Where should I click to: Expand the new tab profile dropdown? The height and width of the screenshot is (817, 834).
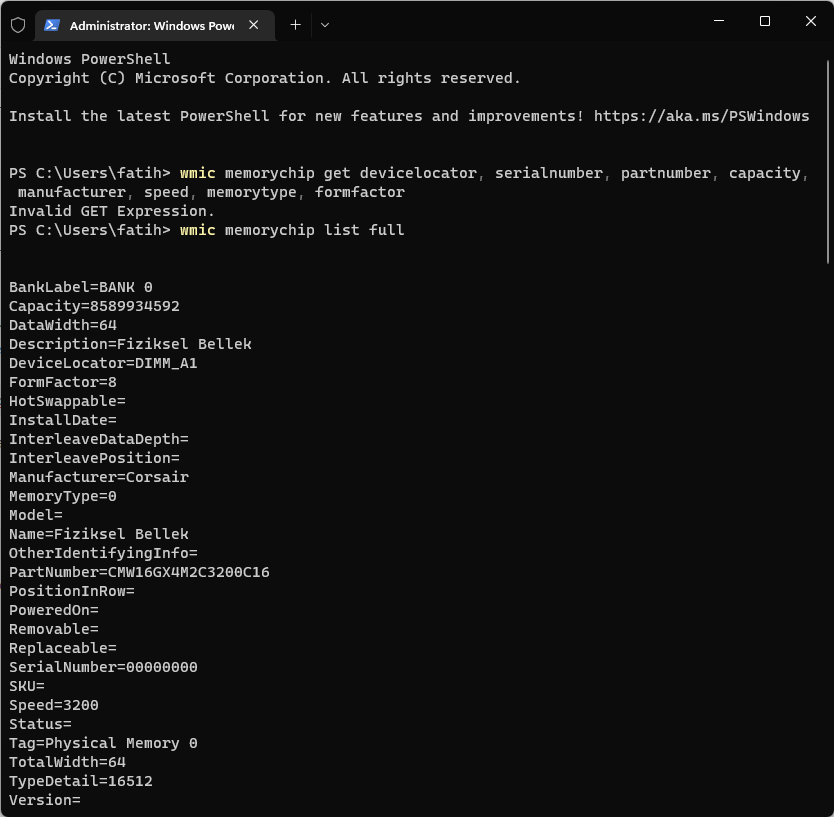click(325, 25)
